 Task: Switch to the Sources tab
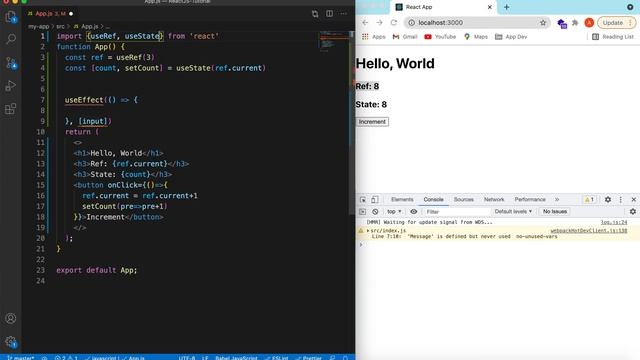point(464,200)
